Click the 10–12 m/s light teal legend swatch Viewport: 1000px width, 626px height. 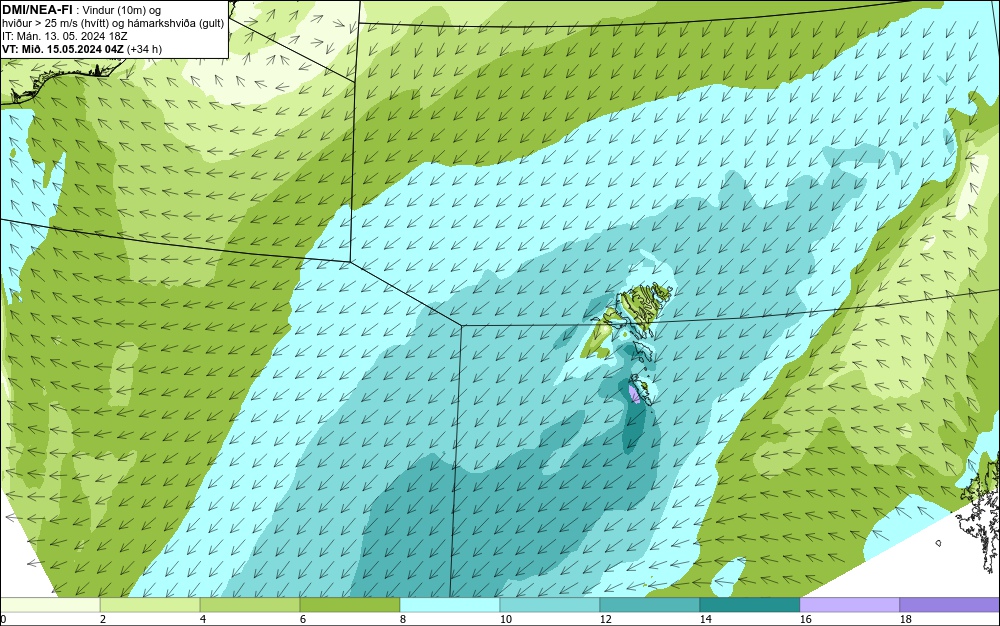click(550, 604)
